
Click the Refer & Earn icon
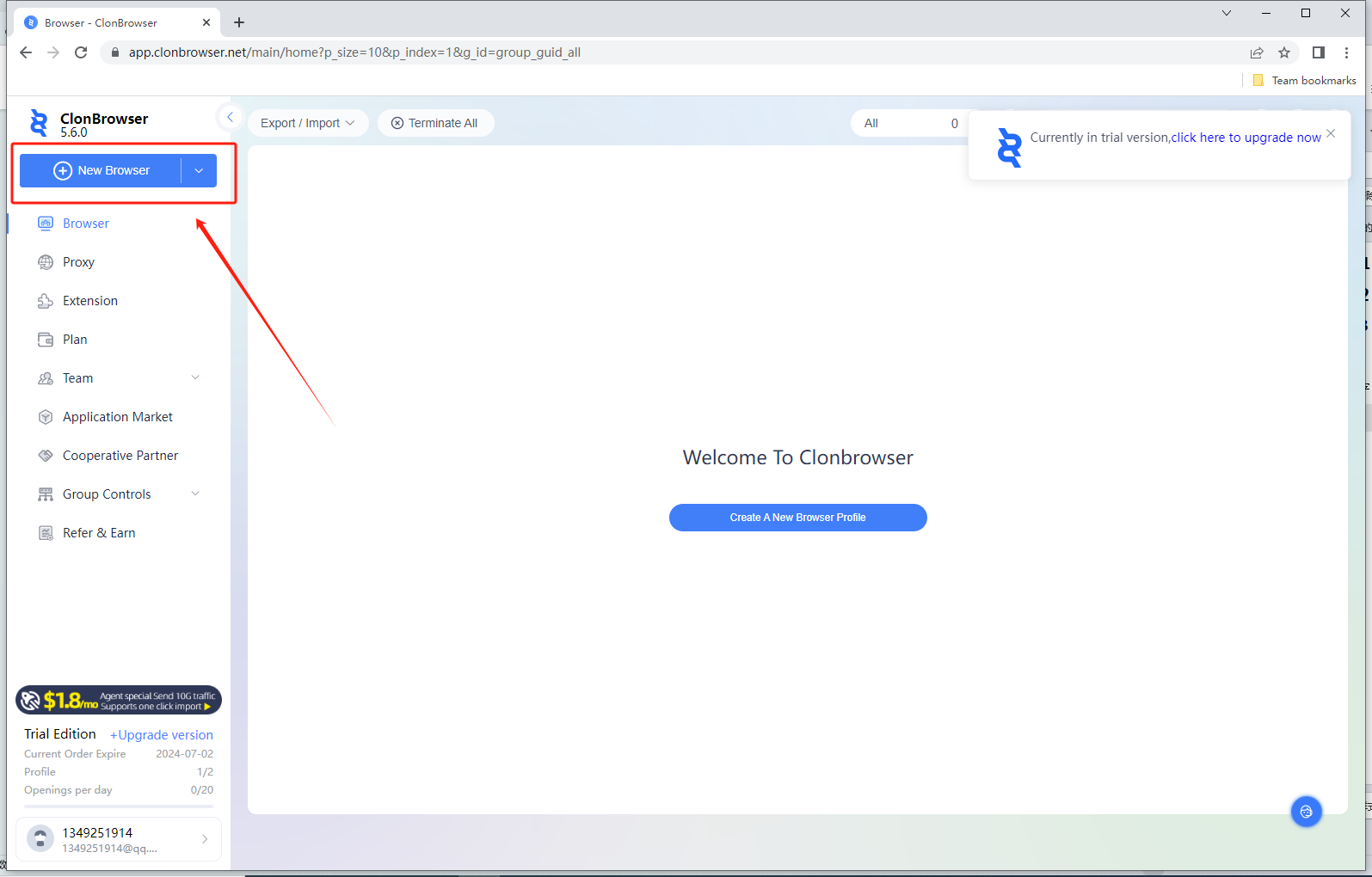pos(46,533)
